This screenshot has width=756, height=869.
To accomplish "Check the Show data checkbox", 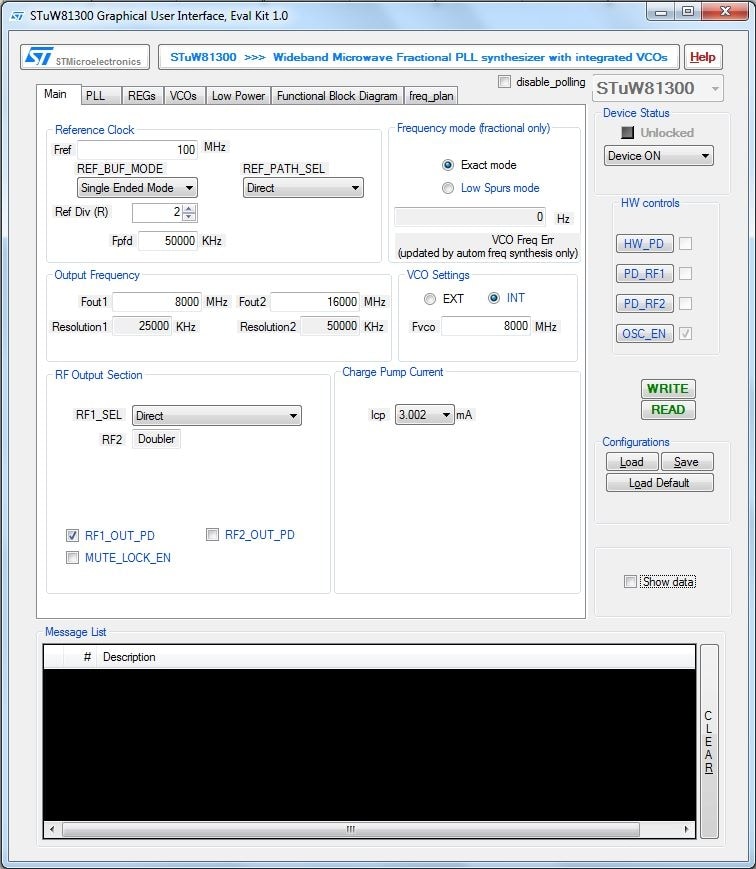I will (630, 582).
